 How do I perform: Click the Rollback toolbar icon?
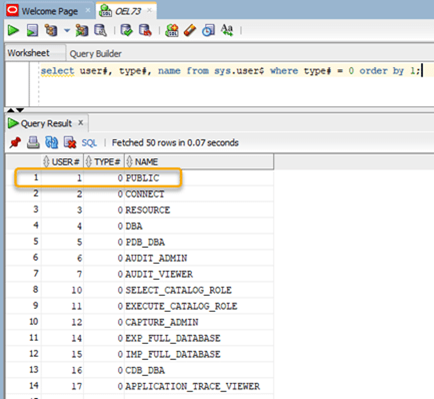[145, 30]
